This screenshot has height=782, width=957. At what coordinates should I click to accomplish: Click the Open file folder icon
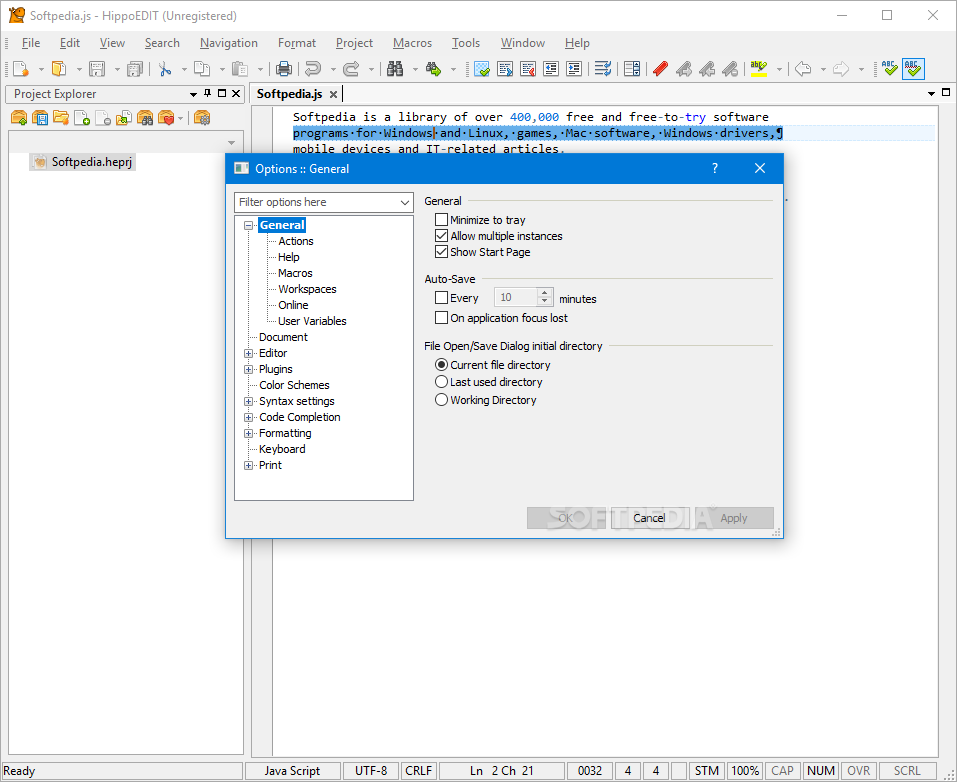pos(59,68)
